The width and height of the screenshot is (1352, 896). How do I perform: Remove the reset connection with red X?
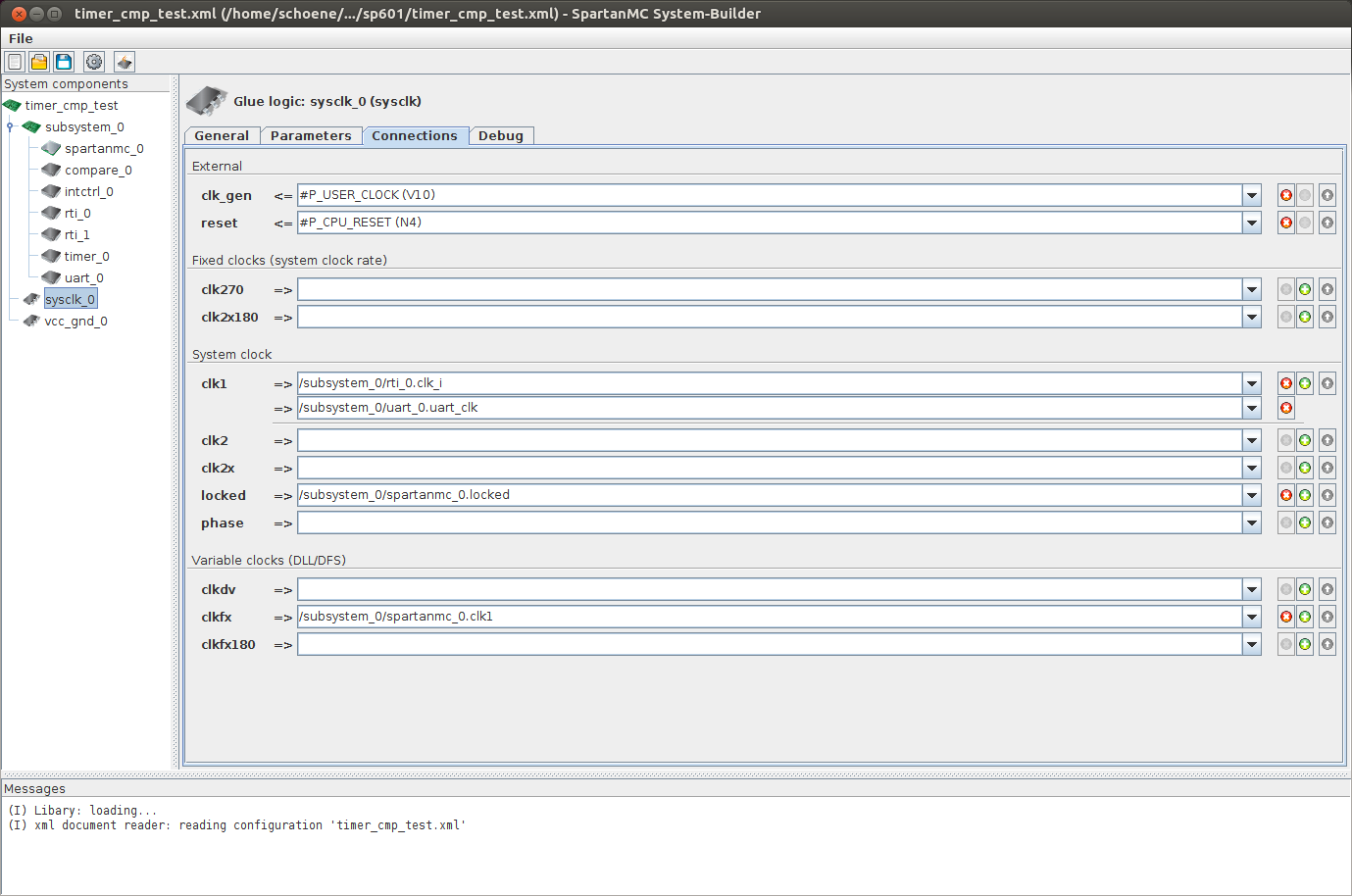(x=1286, y=223)
